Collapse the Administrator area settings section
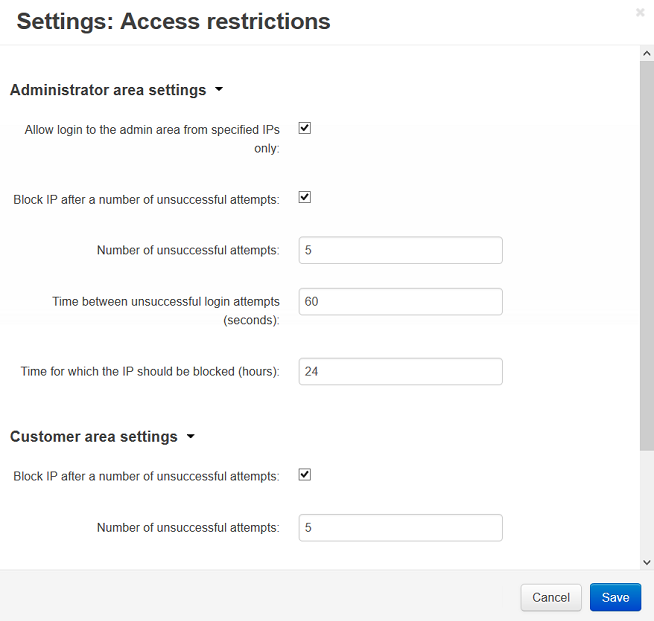Viewport: 654px width, 621px height. (x=219, y=89)
